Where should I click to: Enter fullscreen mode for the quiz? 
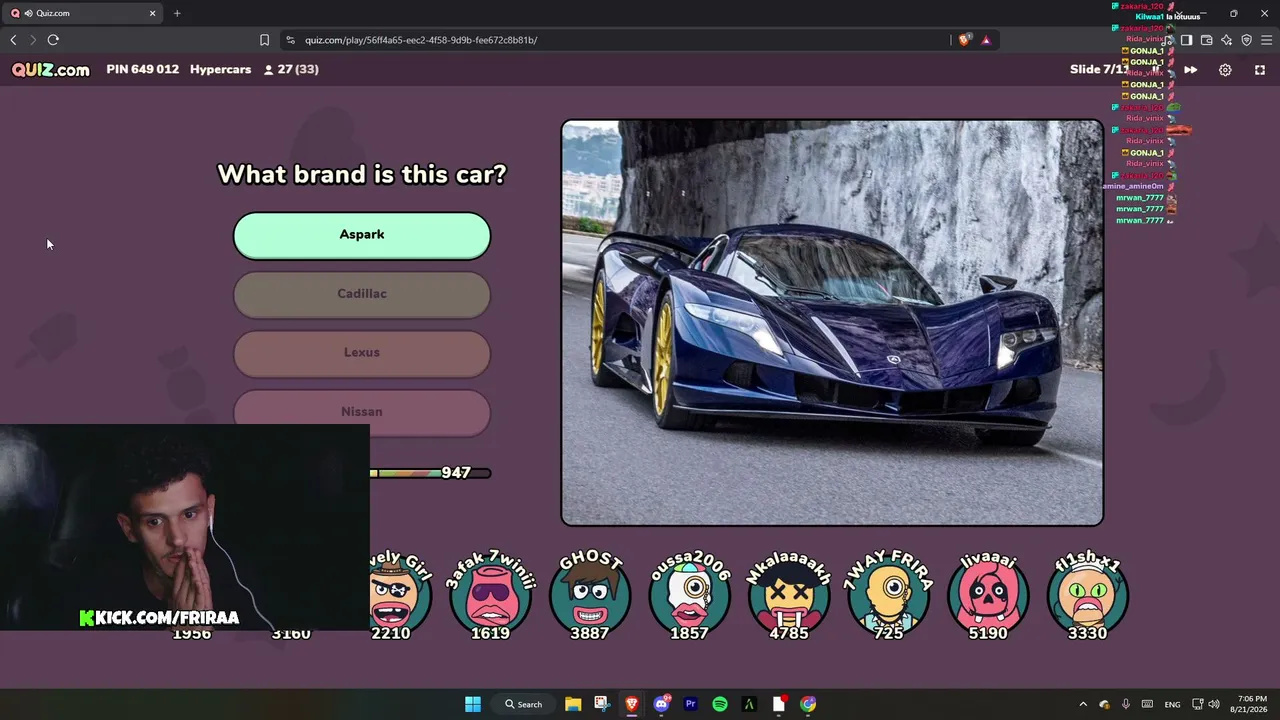[x=1260, y=70]
